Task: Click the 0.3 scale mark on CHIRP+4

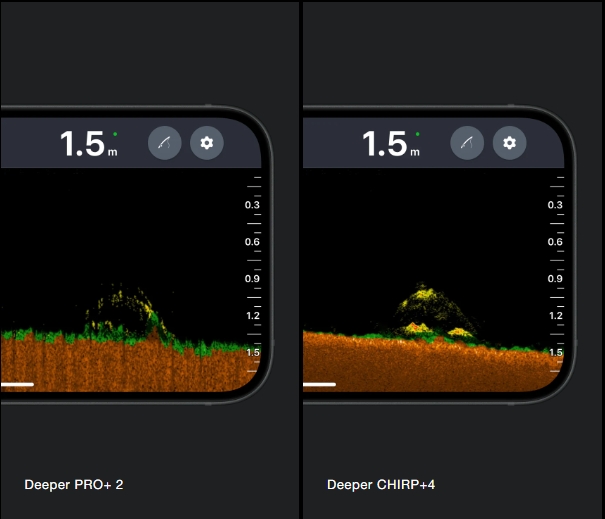Action: 555,205
